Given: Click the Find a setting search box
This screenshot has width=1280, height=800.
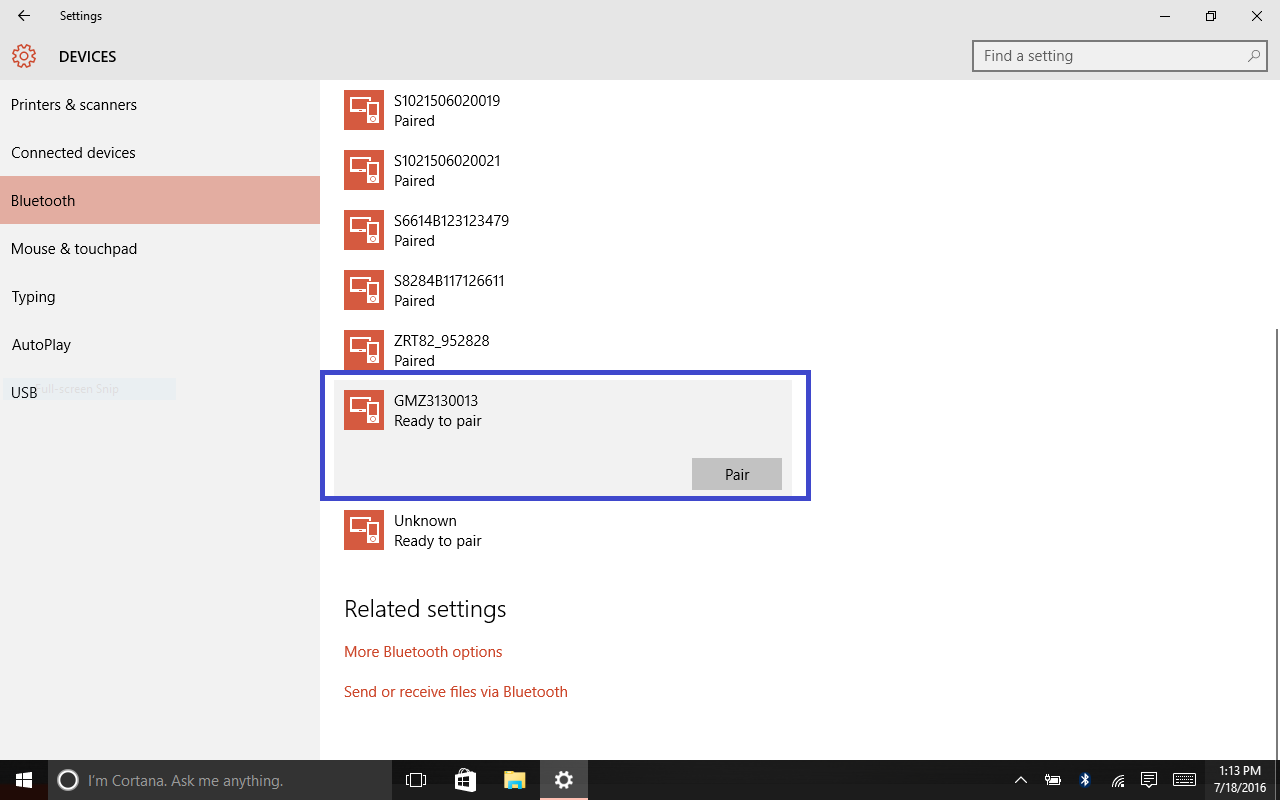Looking at the screenshot, I should [x=1110, y=56].
